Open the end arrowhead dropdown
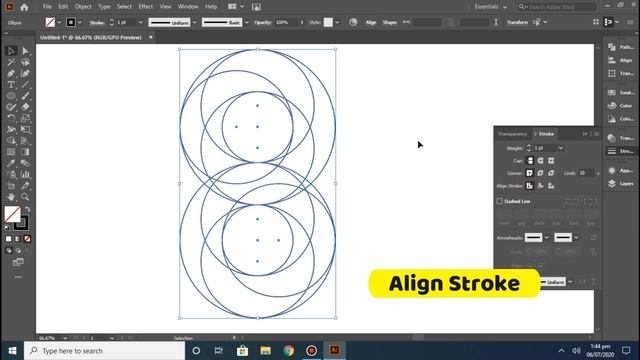640x360 pixels. click(576, 238)
